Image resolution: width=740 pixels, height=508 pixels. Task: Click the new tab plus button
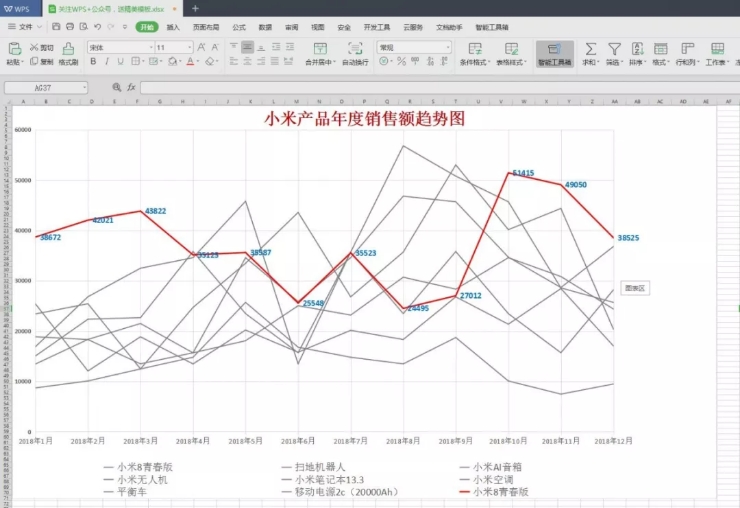[x=195, y=8]
